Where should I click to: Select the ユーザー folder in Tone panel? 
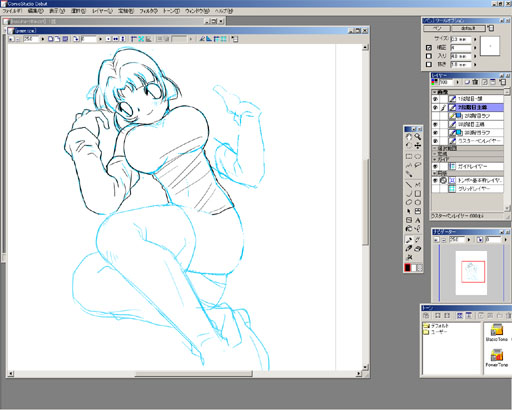coord(436,332)
